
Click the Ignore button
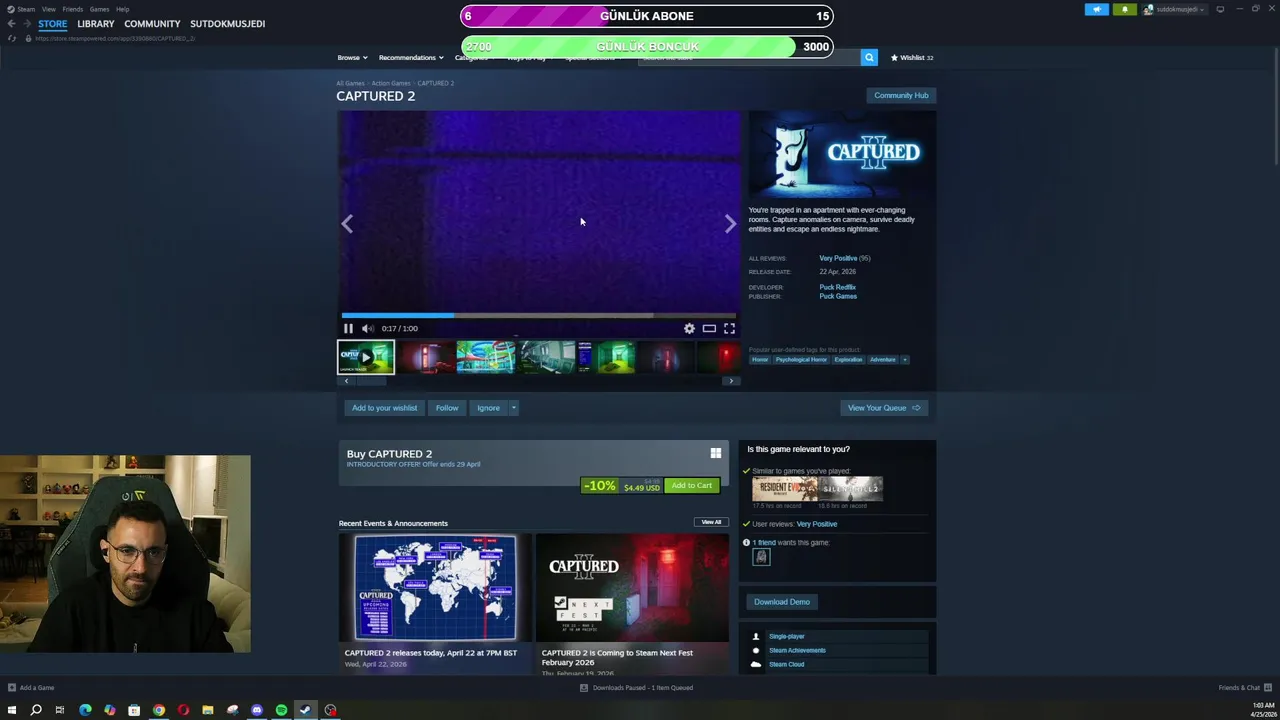click(488, 408)
